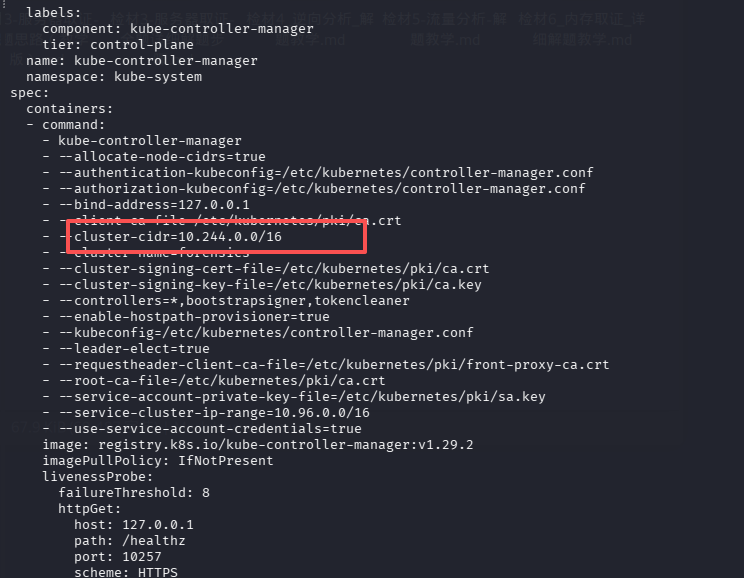
Task: Click the --bind-address=127.0.0.1 argument
Action: coord(154,205)
